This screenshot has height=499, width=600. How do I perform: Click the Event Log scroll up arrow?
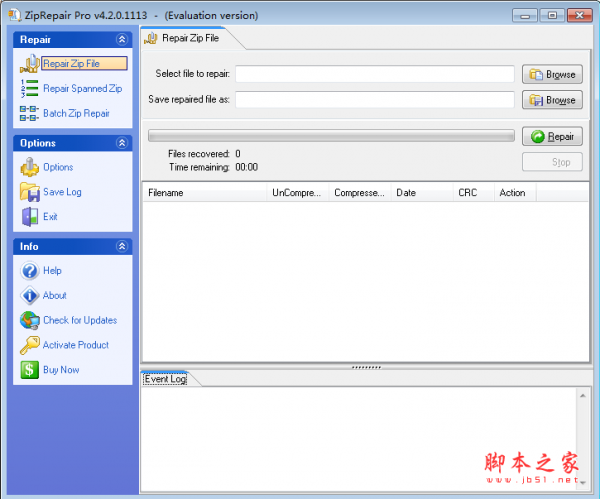point(582,396)
